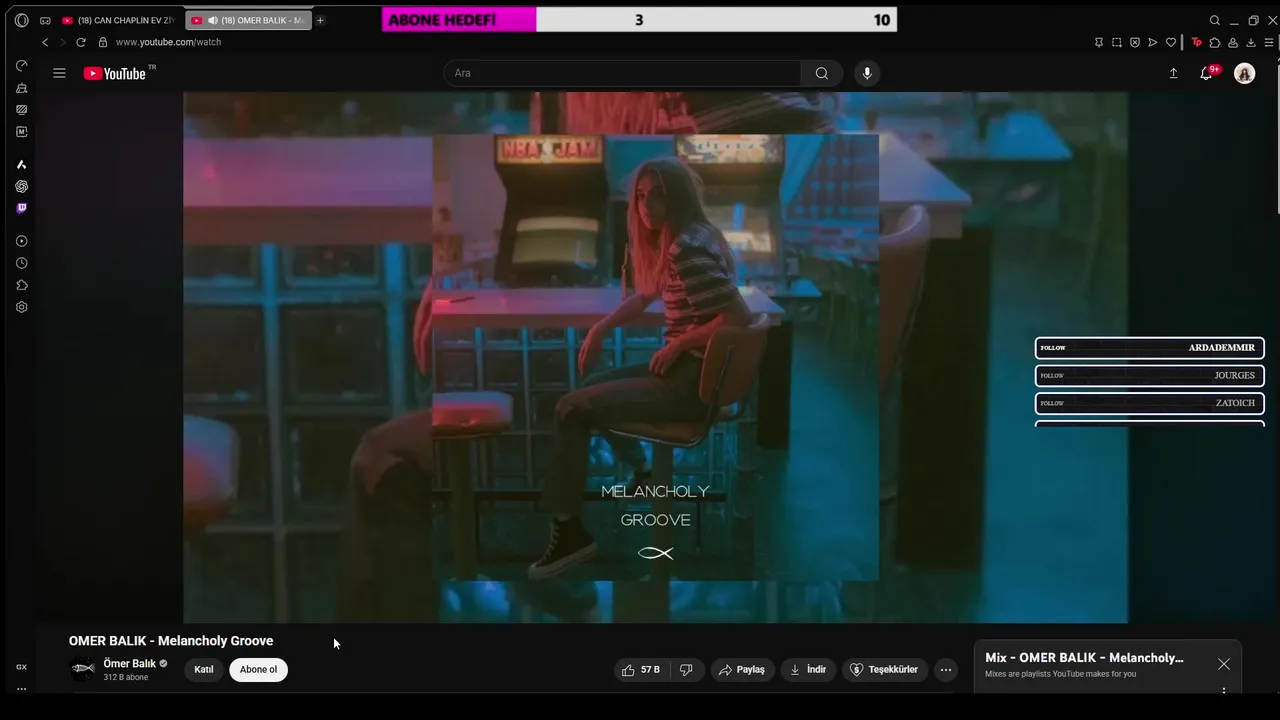Screen dimensions: 1280x720
Task: Switch to the CAN CHAPLİN EV ZİY tab
Action: (119, 20)
